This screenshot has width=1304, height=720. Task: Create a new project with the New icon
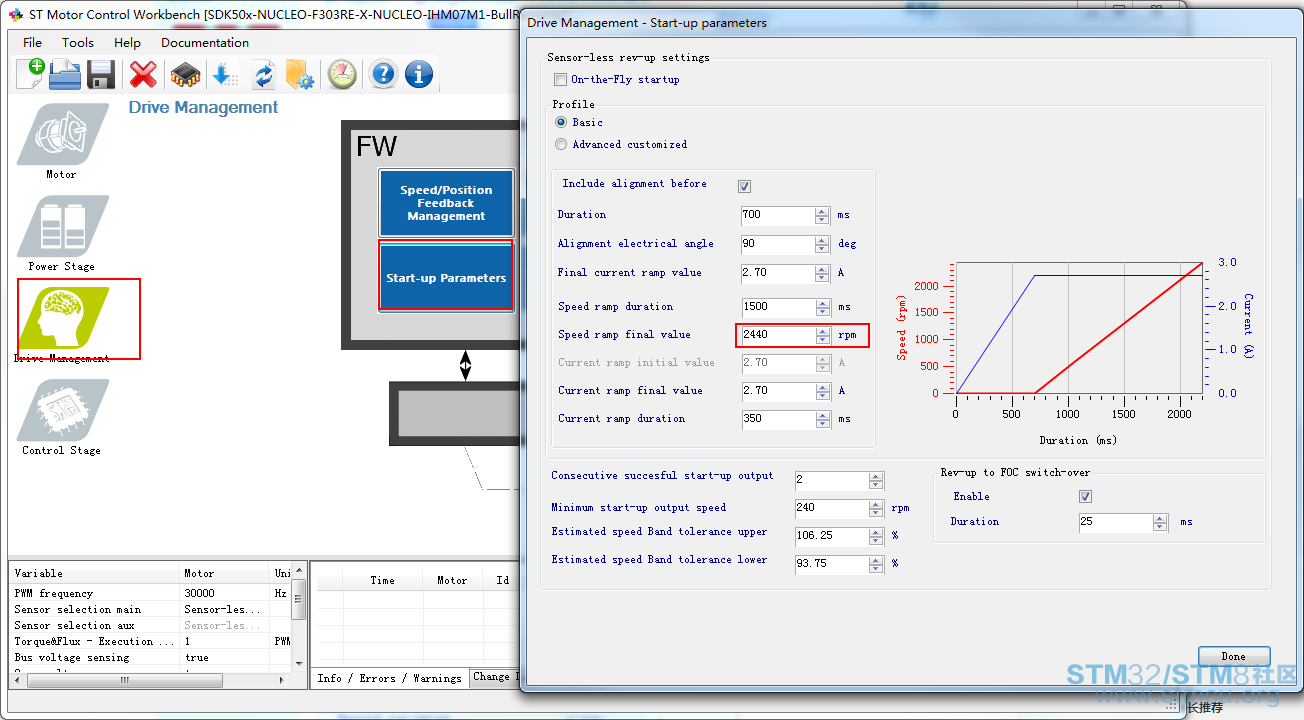(30, 74)
